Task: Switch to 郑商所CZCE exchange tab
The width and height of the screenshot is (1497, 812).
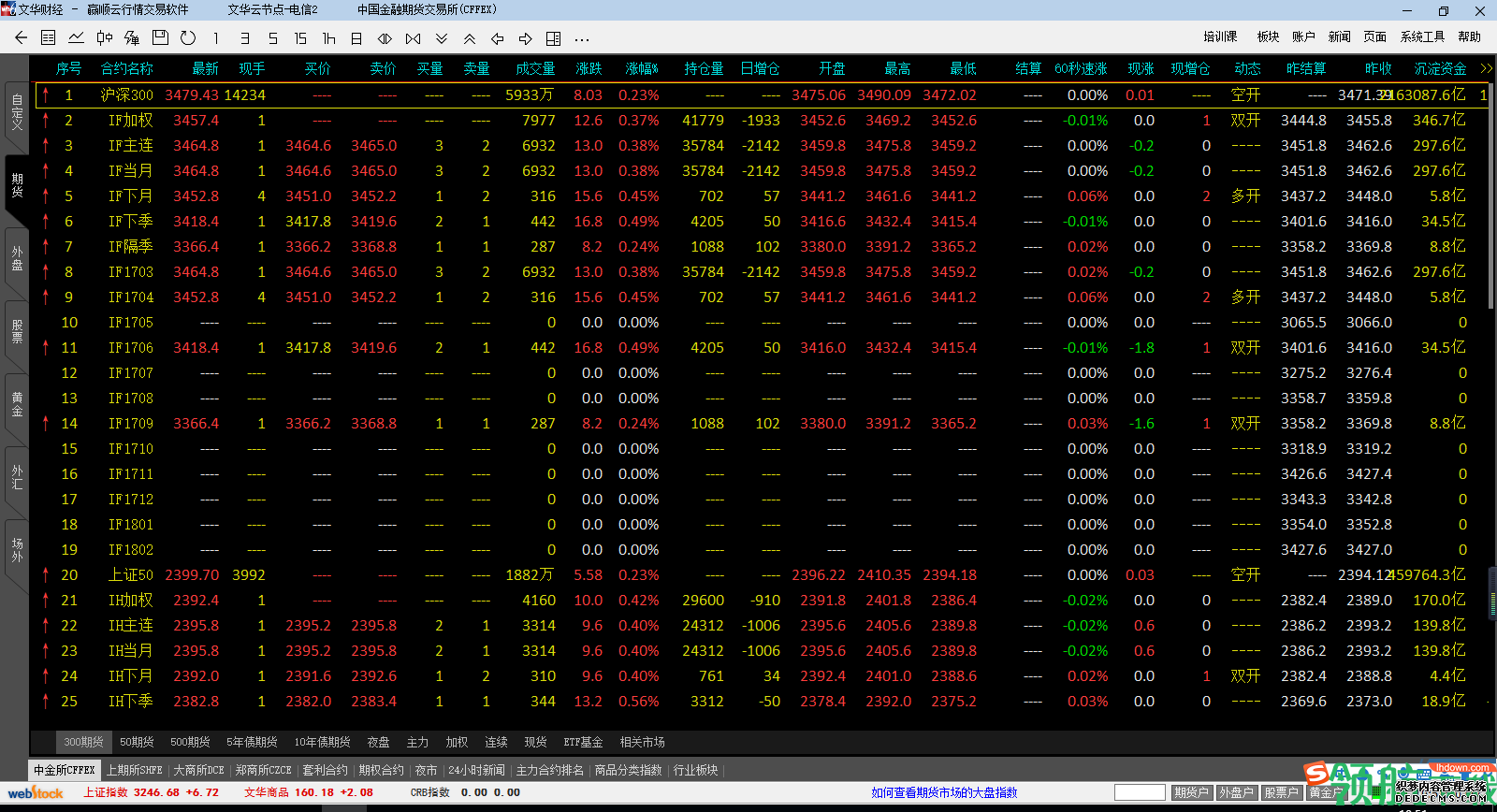Action: (x=264, y=770)
